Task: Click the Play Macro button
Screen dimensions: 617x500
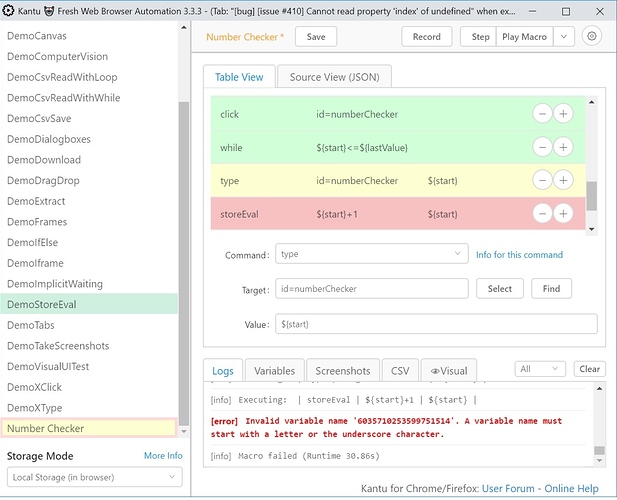Action: tap(525, 37)
